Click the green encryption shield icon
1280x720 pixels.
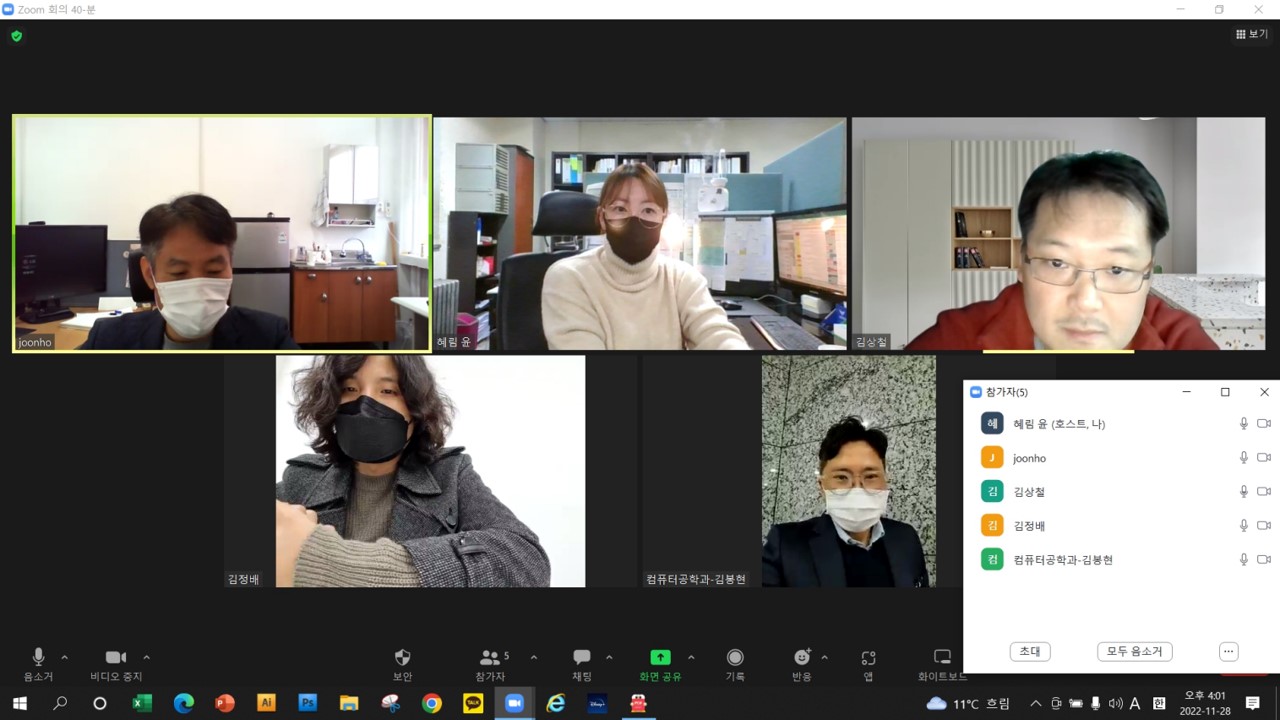click(x=16, y=36)
